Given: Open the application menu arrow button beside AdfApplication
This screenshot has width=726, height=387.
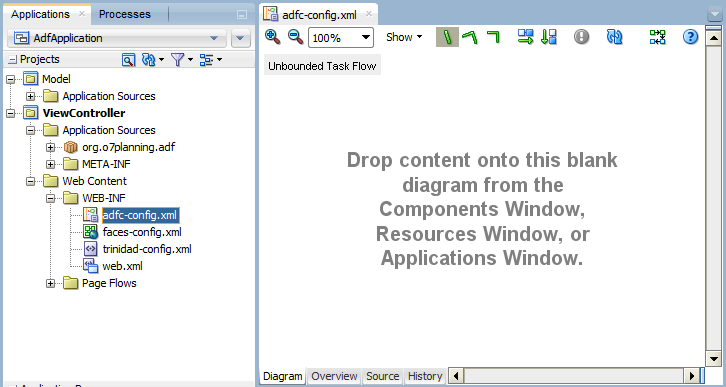Looking at the screenshot, I should tap(240, 38).
